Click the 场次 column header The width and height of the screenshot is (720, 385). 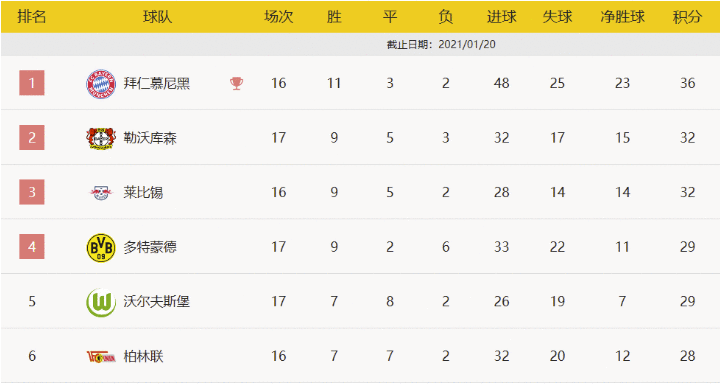(x=279, y=17)
